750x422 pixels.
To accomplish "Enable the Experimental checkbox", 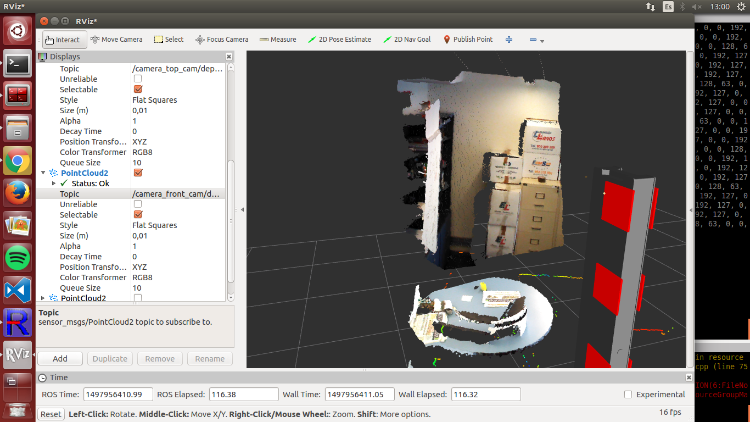I will tap(627, 394).
